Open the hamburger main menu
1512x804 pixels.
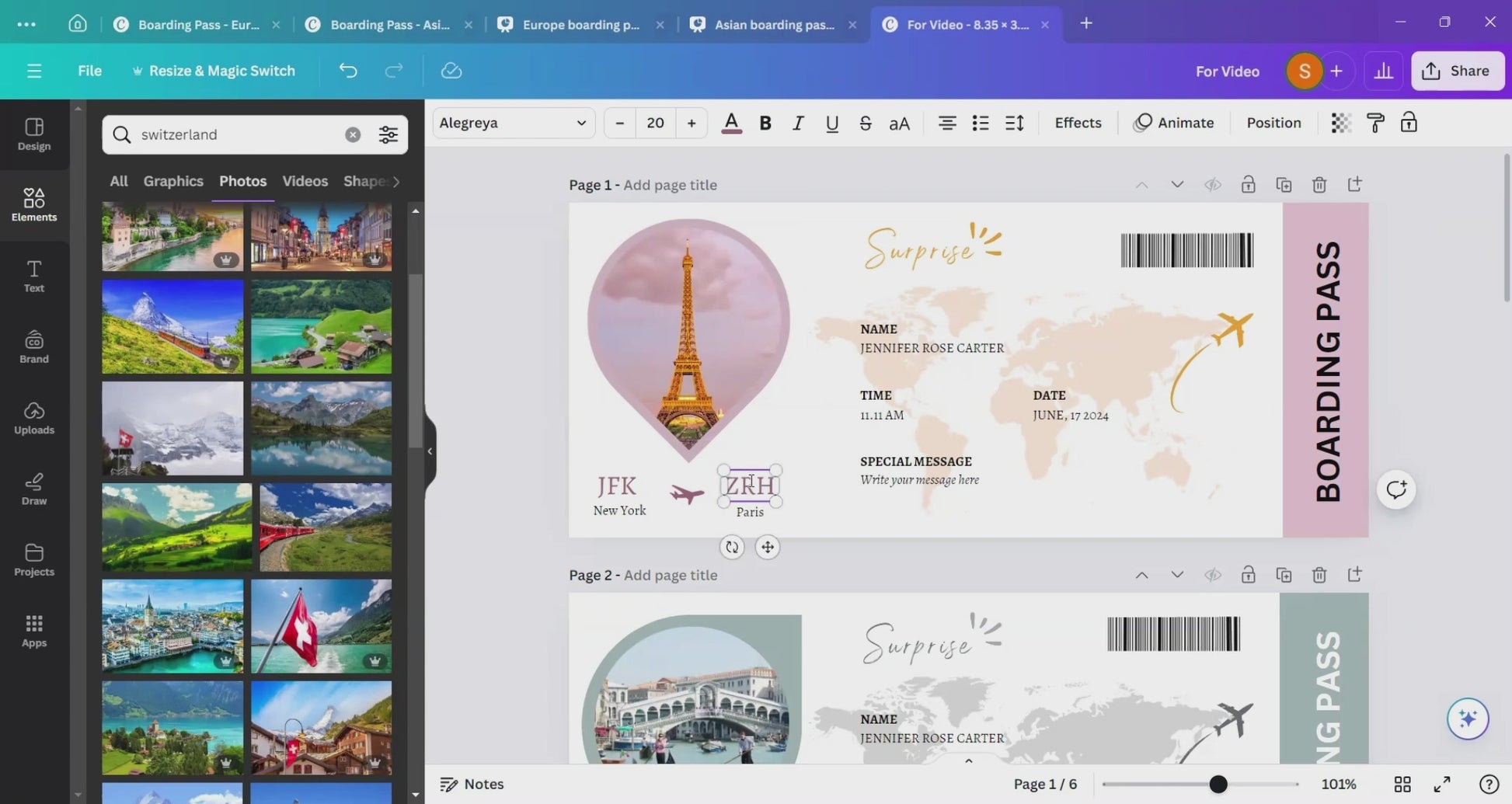tap(34, 71)
